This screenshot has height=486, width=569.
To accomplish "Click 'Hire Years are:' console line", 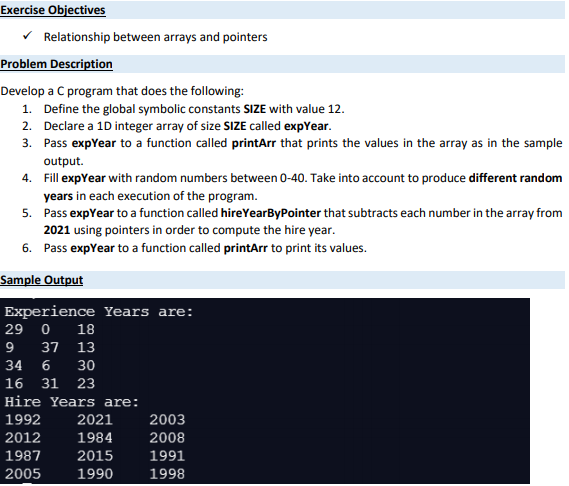I will pyautogui.click(x=71, y=402).
